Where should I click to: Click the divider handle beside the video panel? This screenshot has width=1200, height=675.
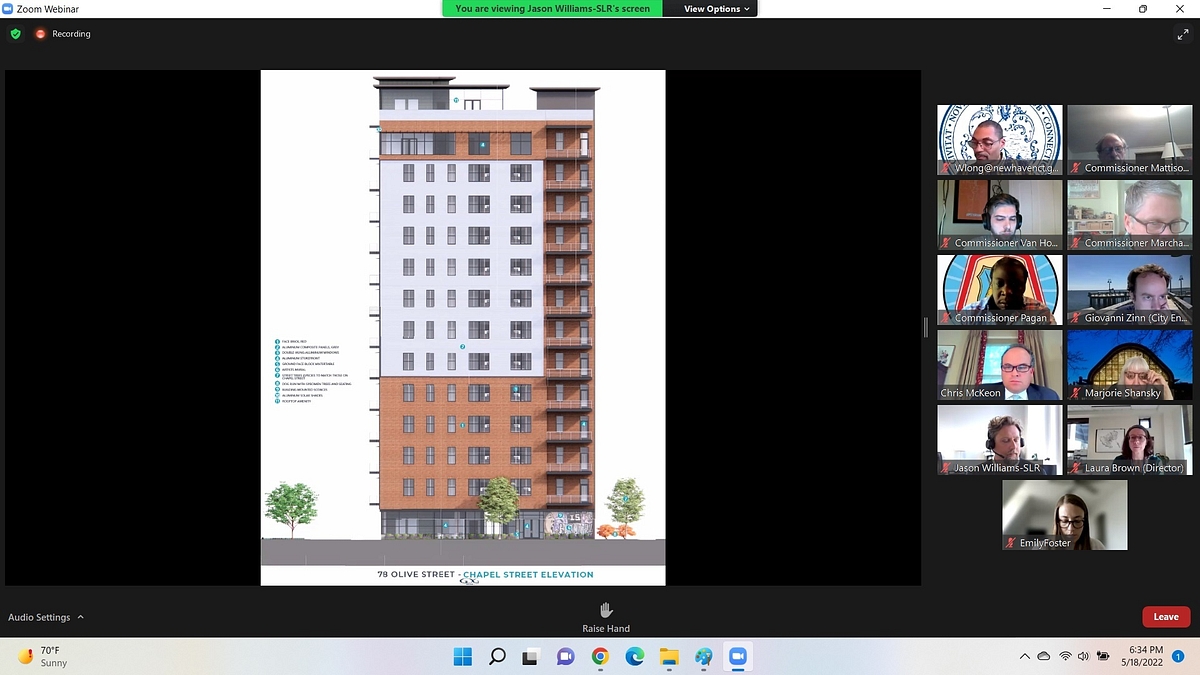tap(926, 327)
